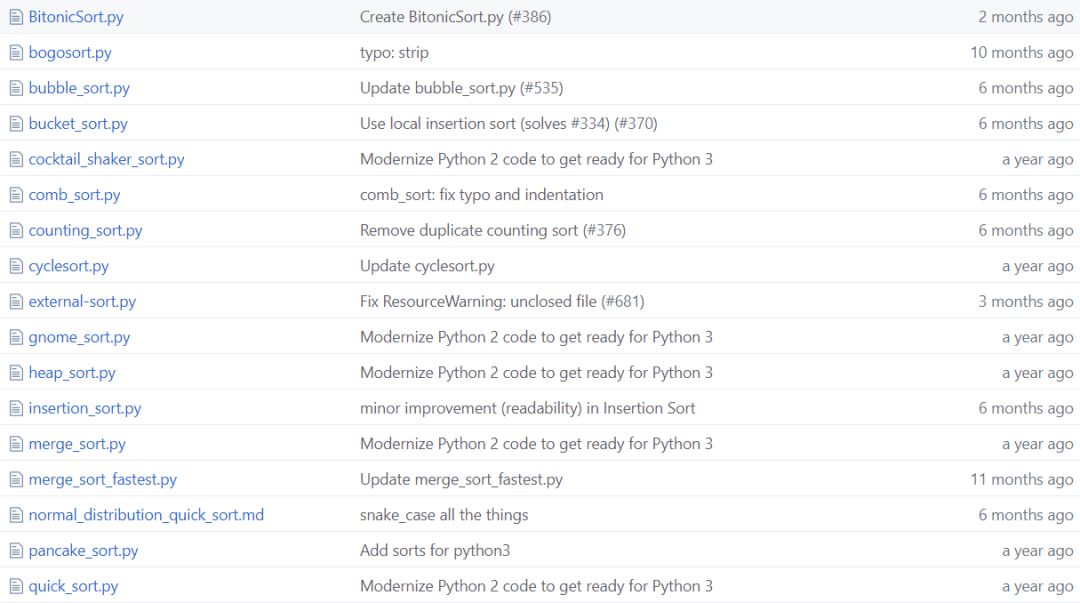Open normal_distribution_quick_sort.md file

tap(146, 515)
